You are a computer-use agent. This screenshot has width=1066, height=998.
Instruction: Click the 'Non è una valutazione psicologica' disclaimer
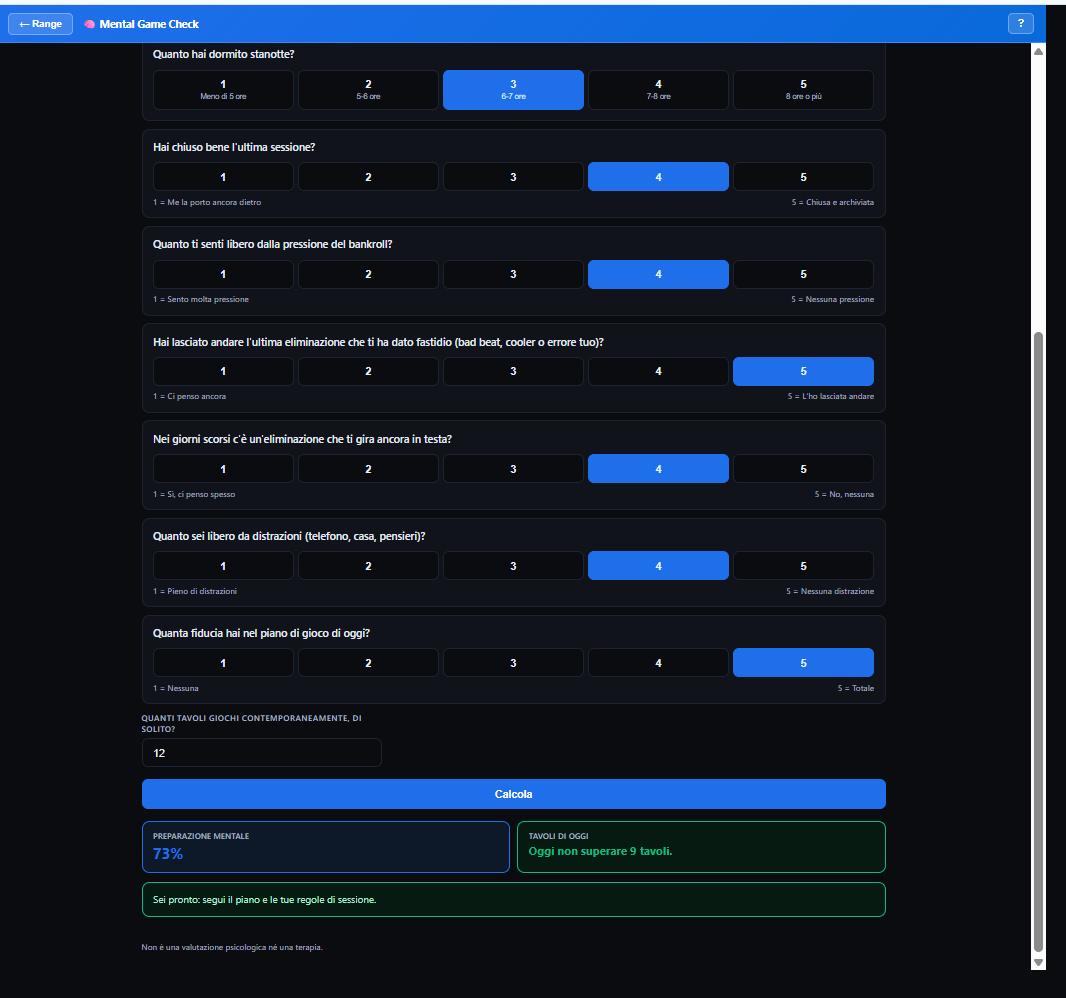point(232,947)
